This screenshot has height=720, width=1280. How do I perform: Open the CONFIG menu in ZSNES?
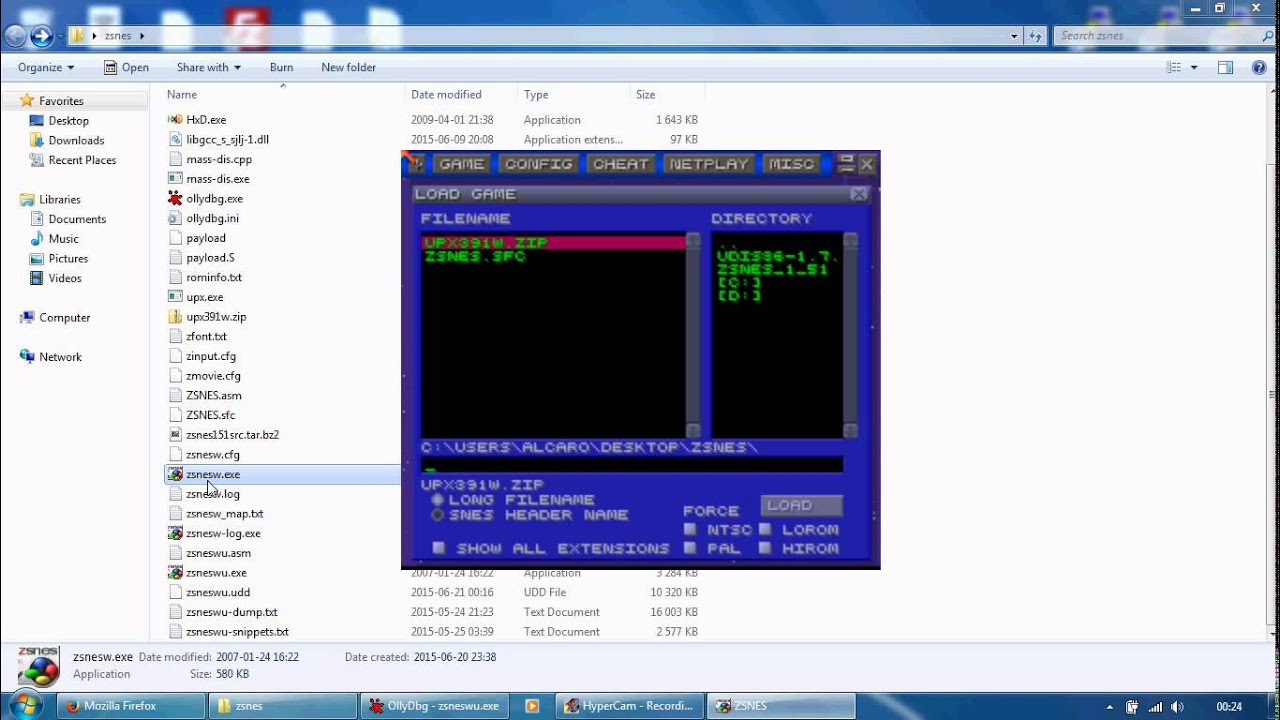(538, 164)
